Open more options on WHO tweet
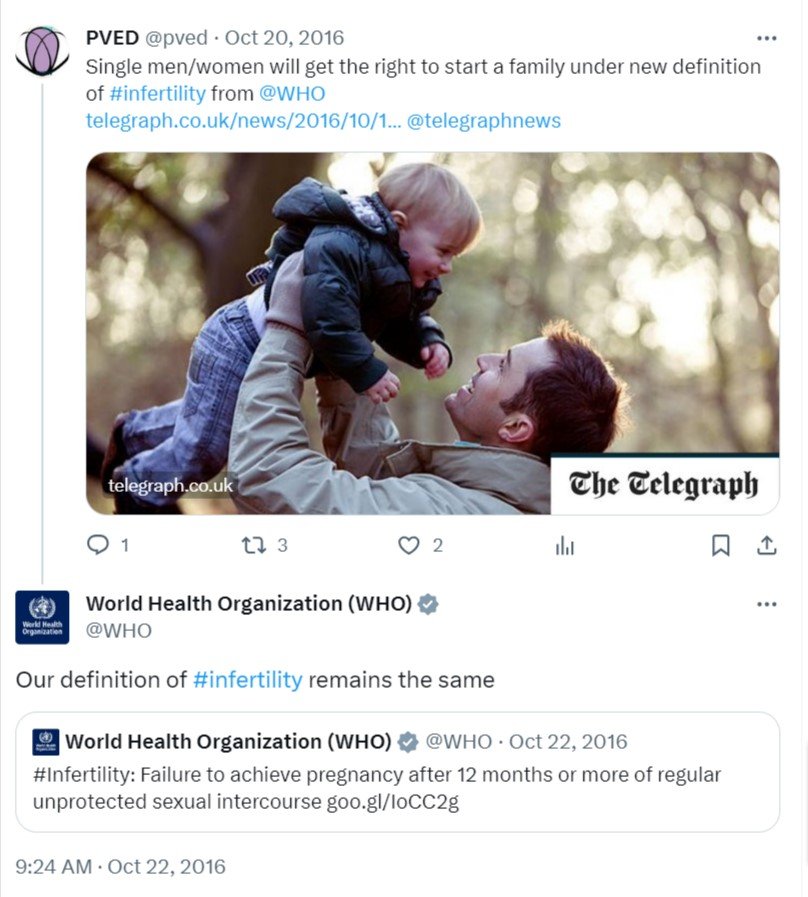Viewport: 808px width, 897px height. [x=766, y=604]
